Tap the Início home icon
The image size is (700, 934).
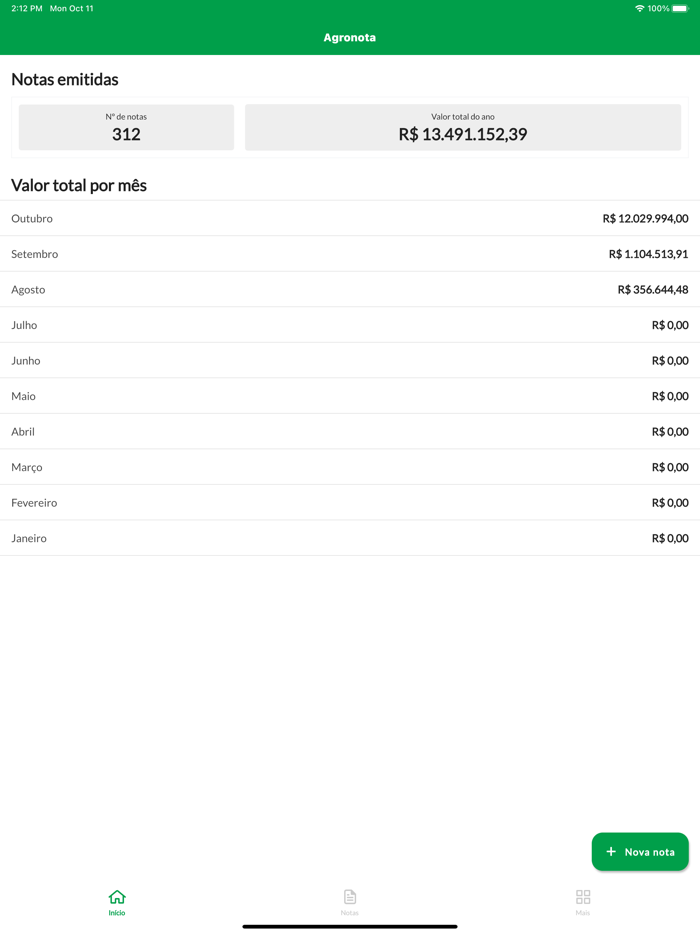(117, 897)
